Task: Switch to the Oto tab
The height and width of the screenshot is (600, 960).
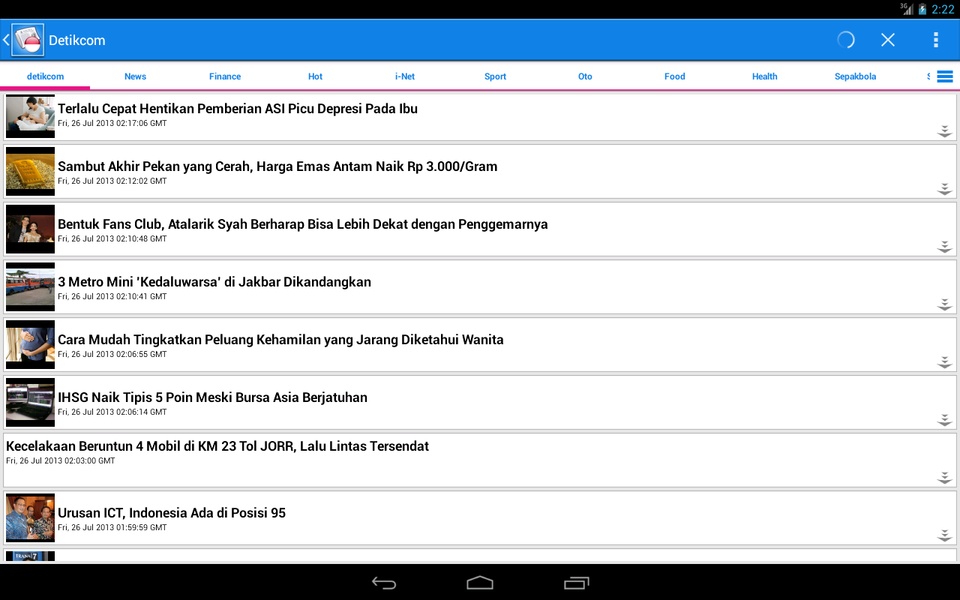Action: tap(585, 77)
